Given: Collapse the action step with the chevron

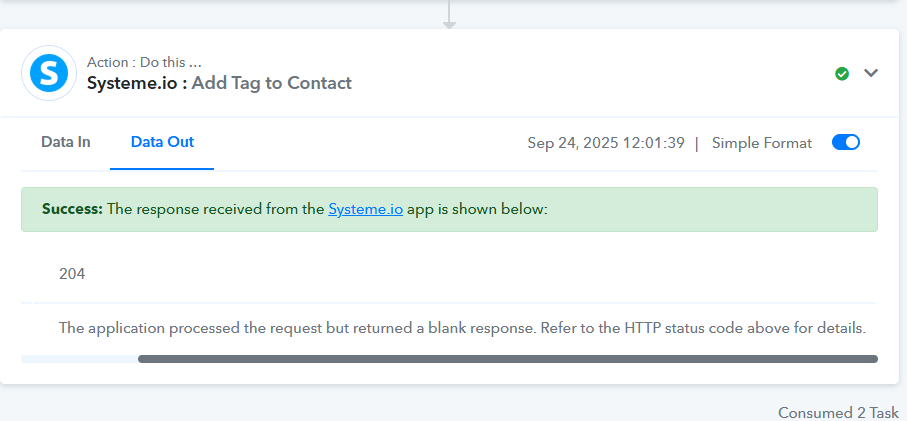Looking at the screenshot, I should pos(871,73).
